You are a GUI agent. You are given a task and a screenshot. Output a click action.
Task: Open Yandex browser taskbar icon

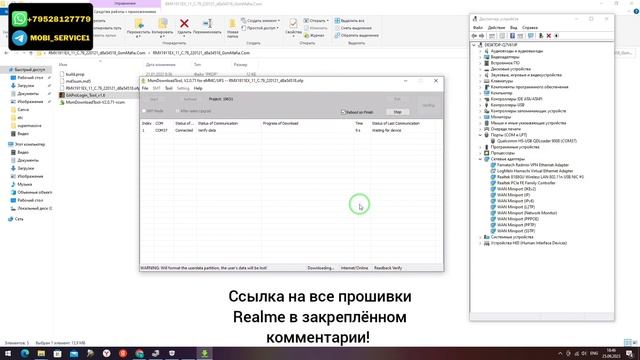(107, 353)
